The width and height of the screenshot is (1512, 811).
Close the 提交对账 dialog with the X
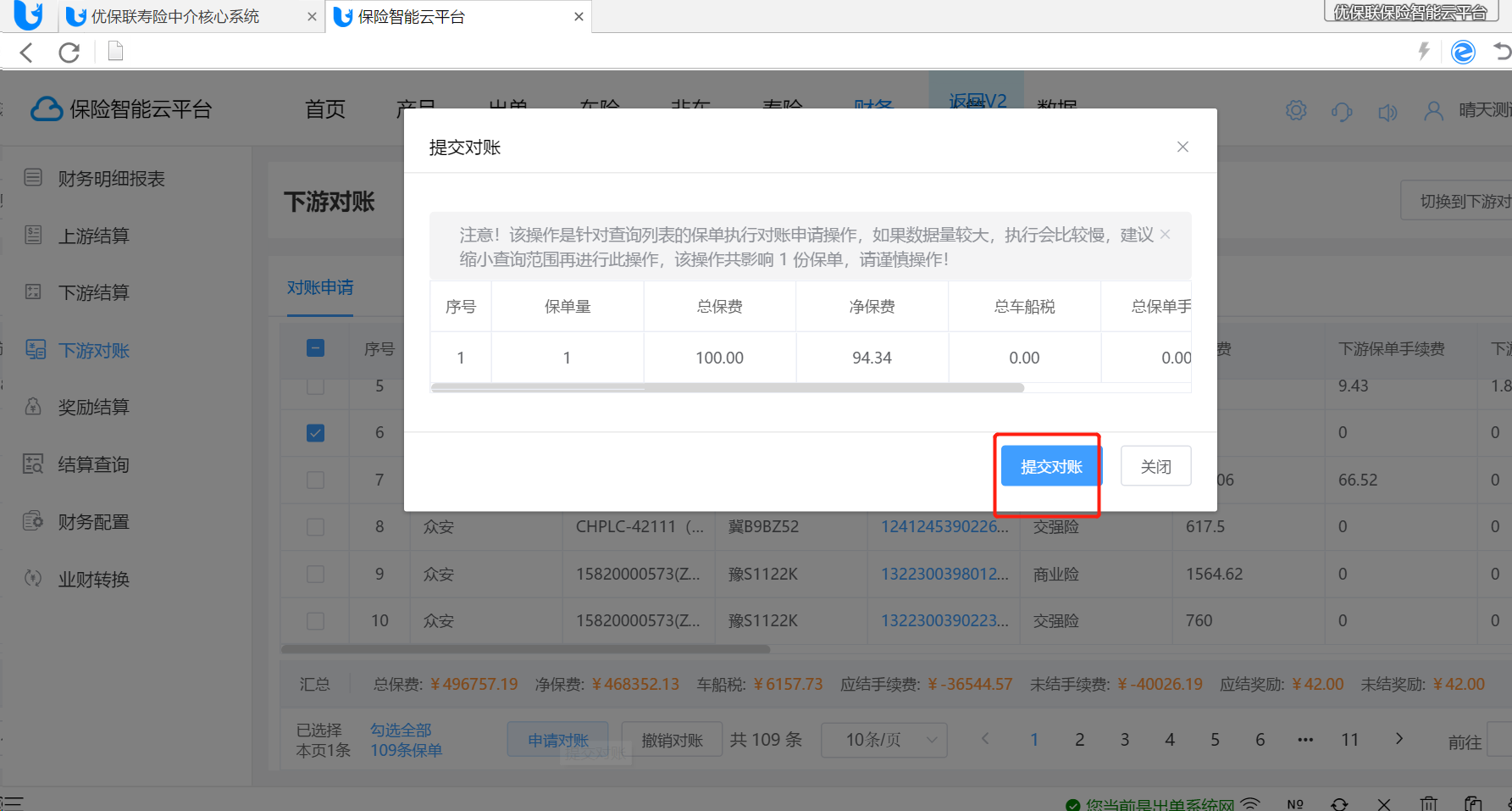(1182, 147)
